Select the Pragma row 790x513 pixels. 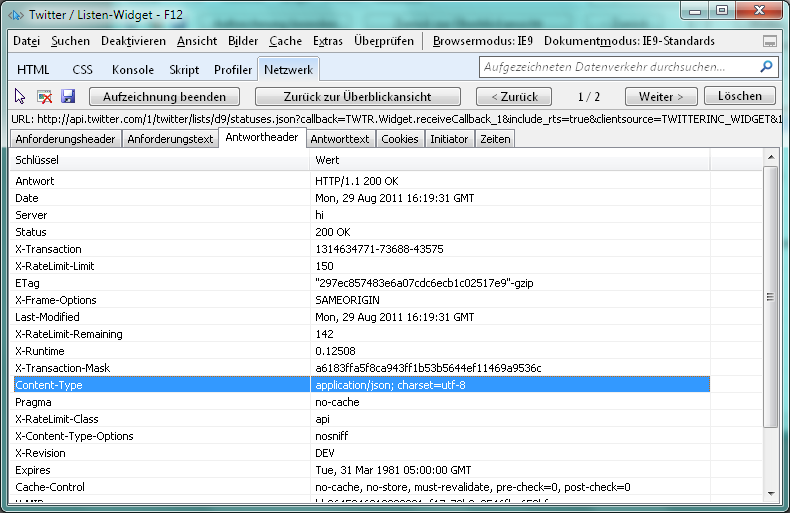361,402
